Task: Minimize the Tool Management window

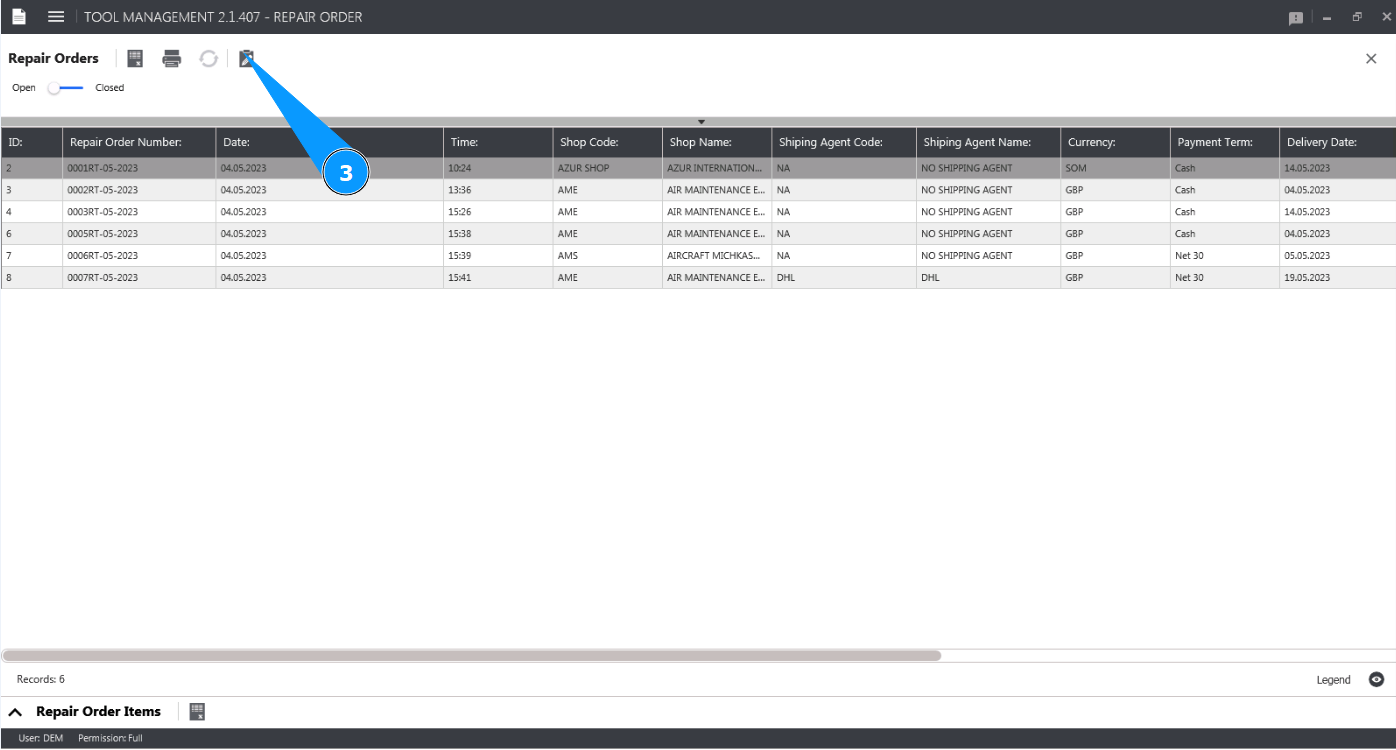Action: [x=1327, y=18]
